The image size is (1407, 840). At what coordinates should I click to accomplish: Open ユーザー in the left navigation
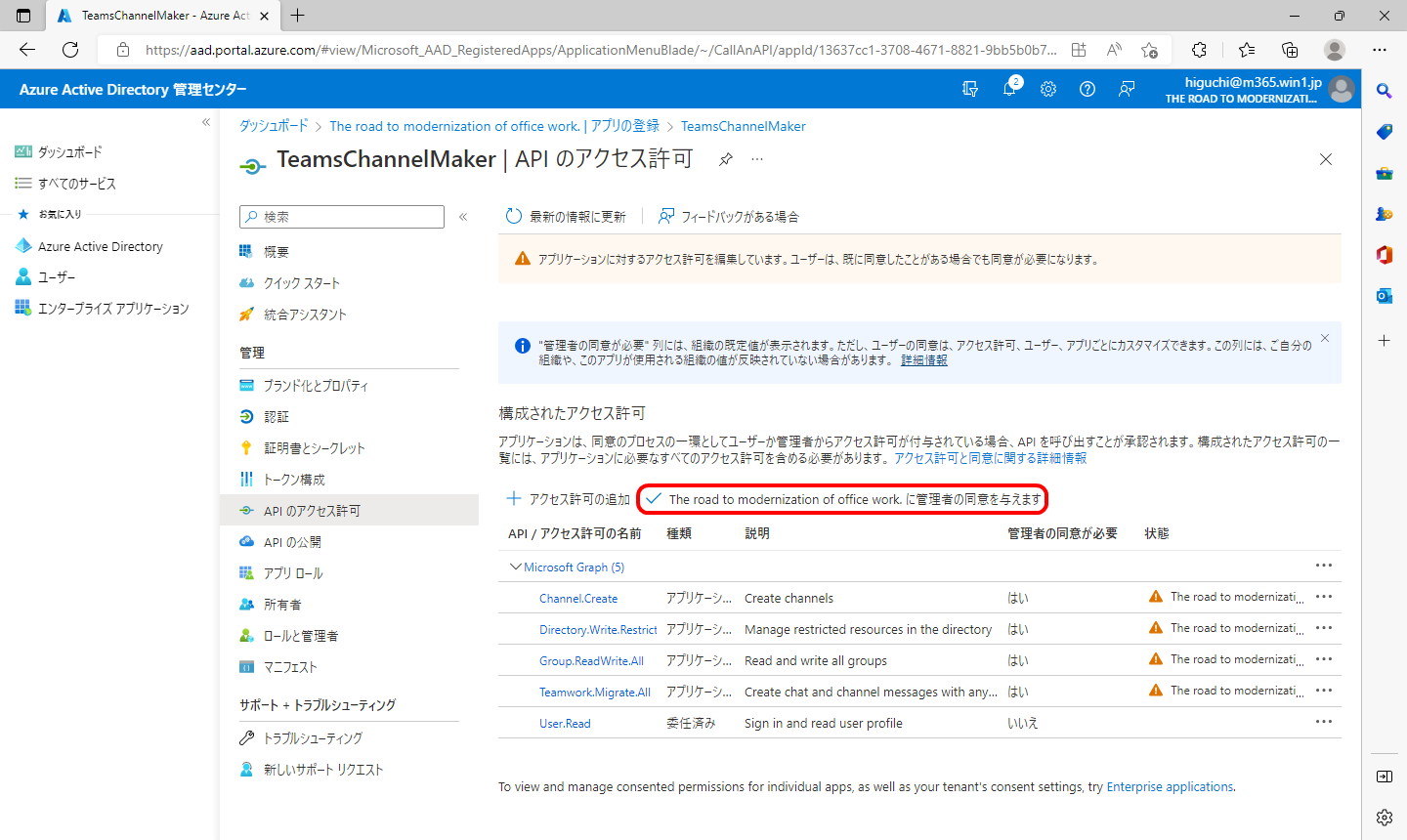(x=56, y=277)
